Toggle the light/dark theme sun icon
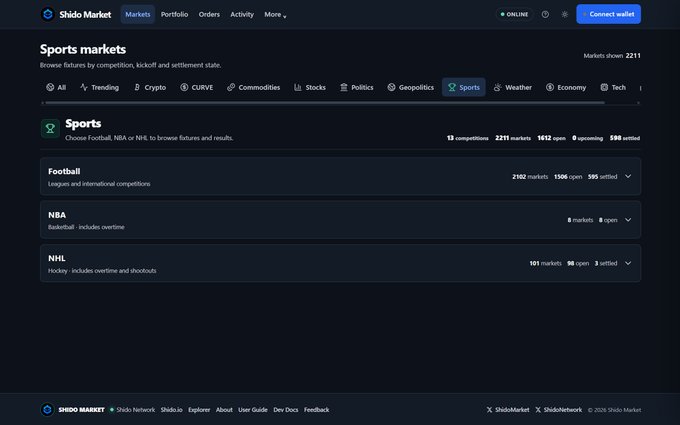The image size is (680, 425). [564, 14]
